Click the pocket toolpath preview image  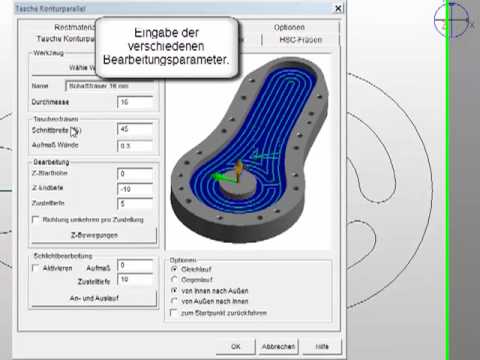(x=248, y=152)
